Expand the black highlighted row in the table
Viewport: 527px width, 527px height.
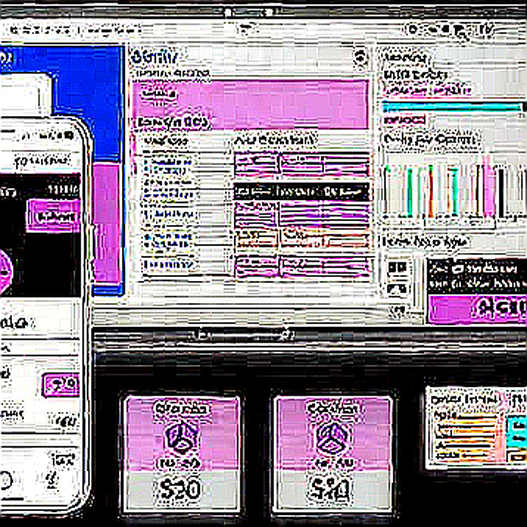coord(301,192)
